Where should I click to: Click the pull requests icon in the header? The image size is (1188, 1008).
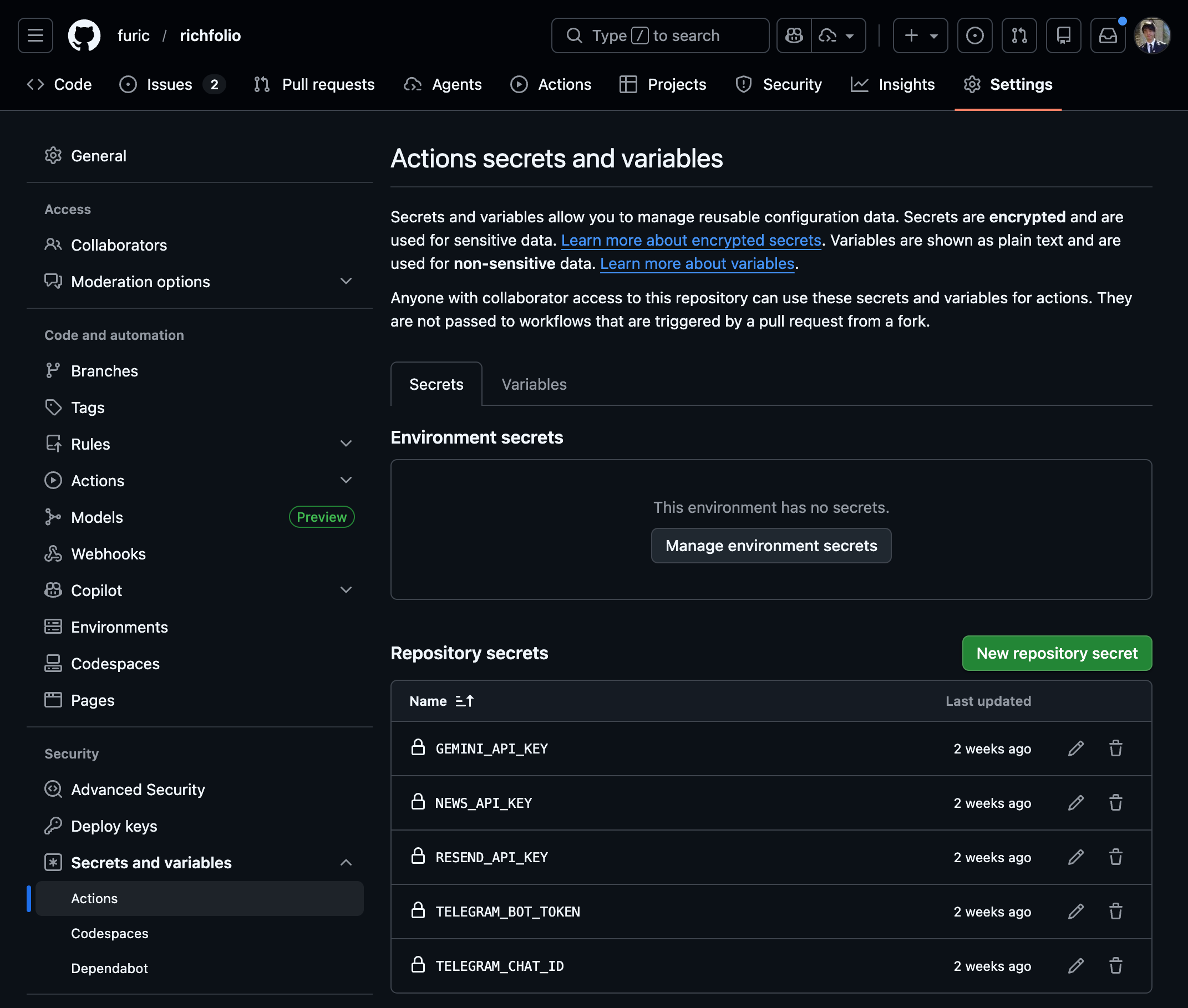[1019, 35]
